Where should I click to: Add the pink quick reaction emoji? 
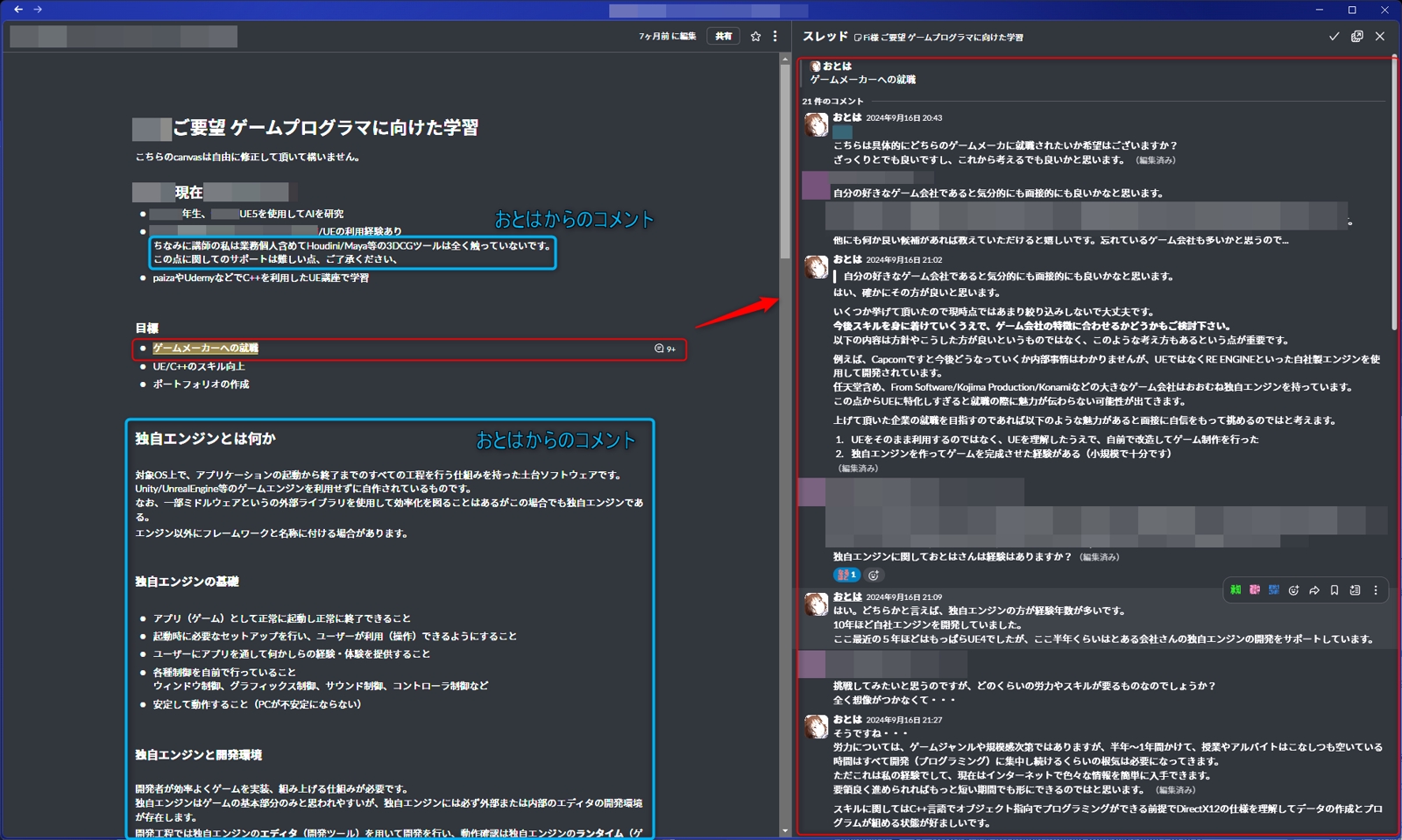point(1255,590)
